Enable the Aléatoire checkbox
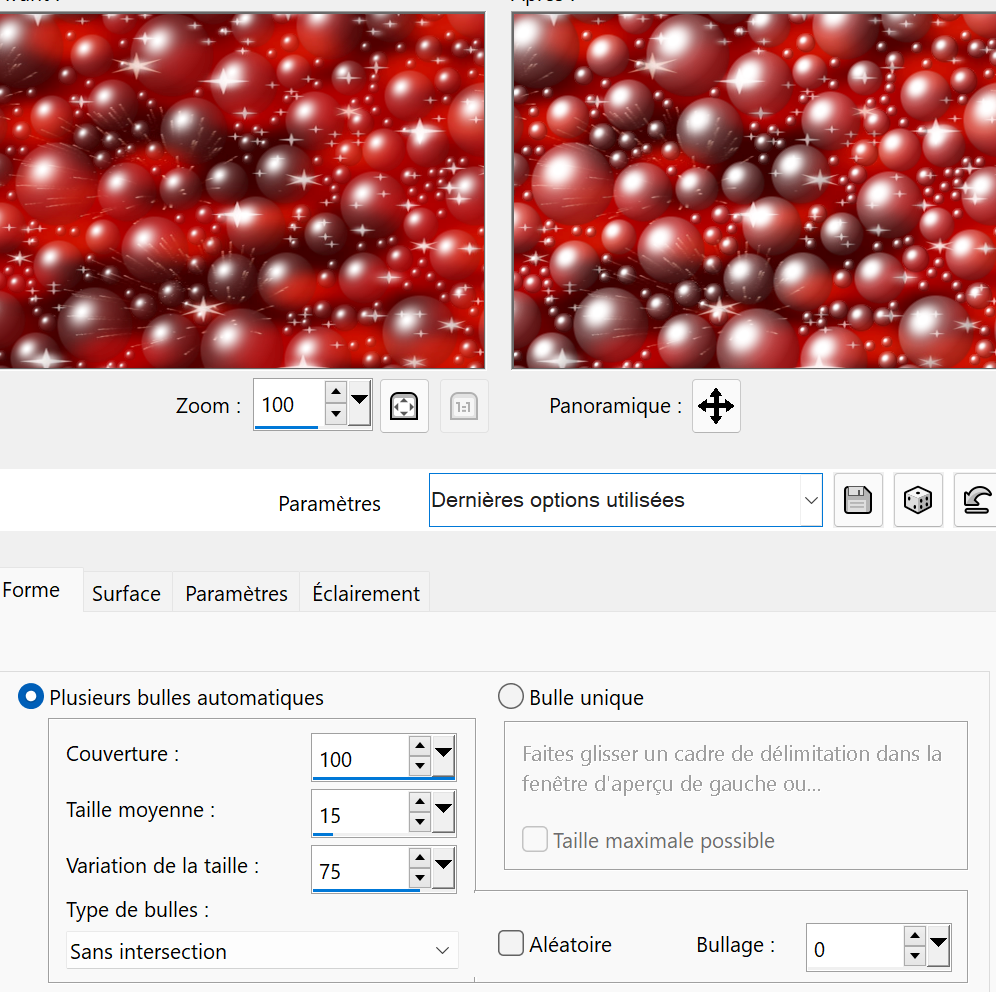 pyautogui.click(x=511, y=943)
